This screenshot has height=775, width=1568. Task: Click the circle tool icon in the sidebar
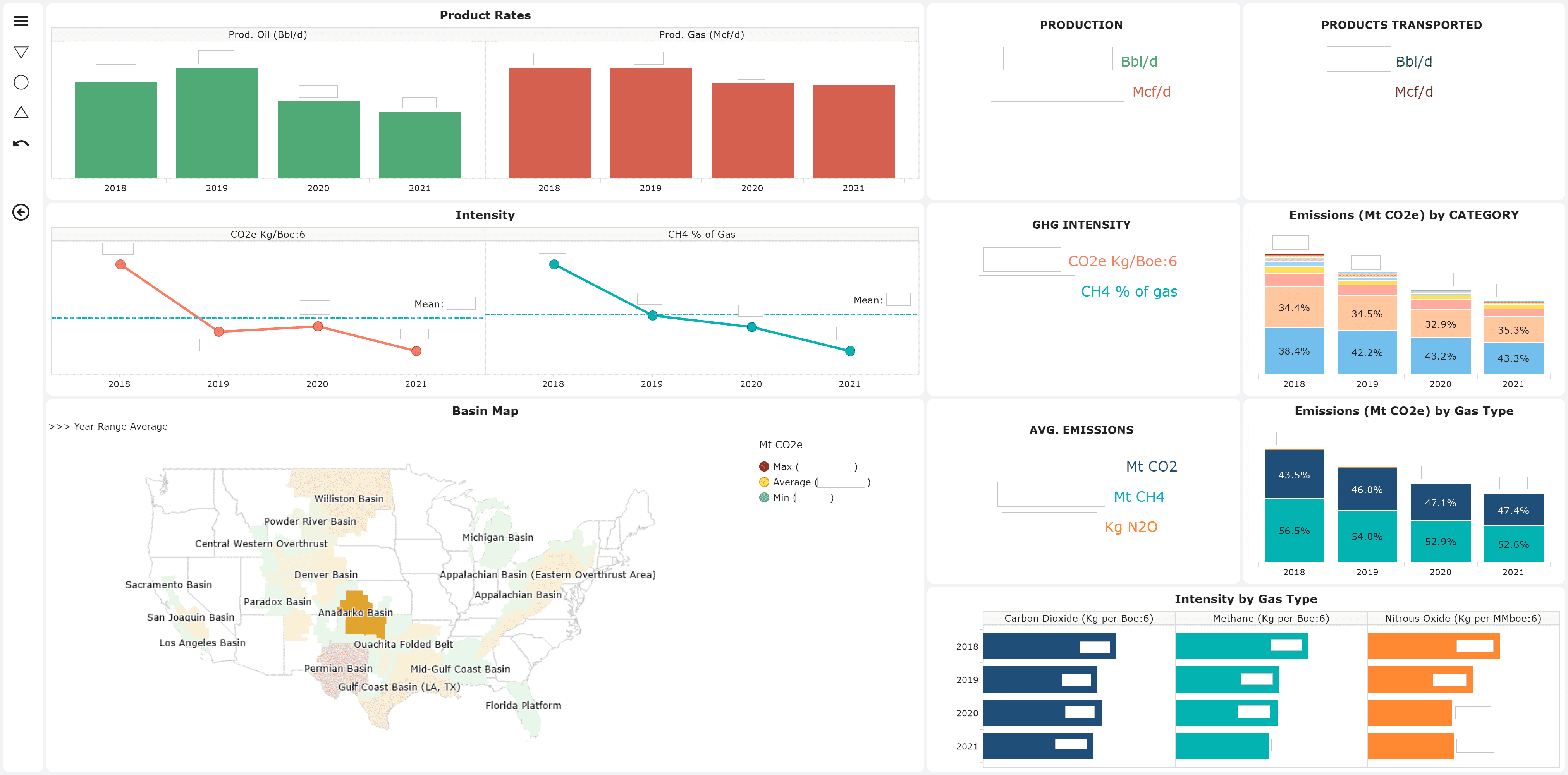(21, 82)
